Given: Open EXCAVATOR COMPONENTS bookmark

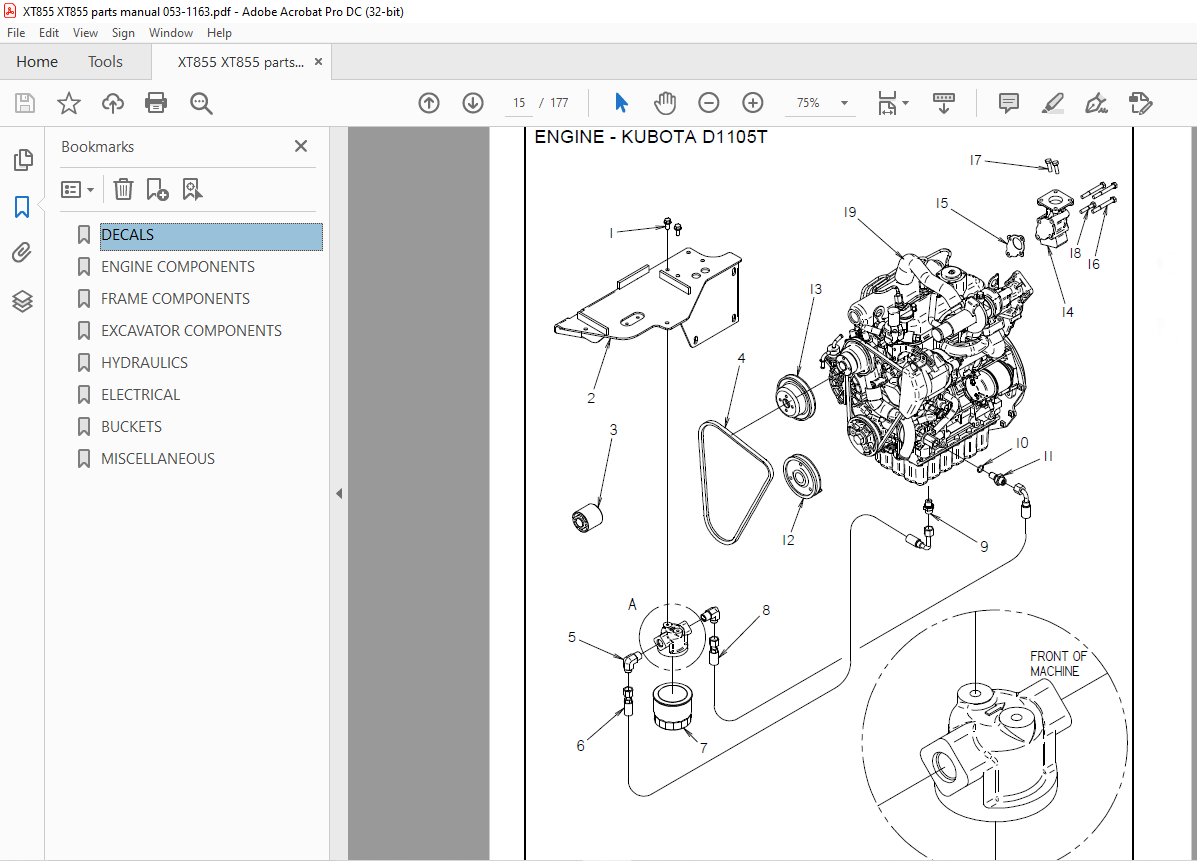Looking at the screenshot, I should point(191,331).
